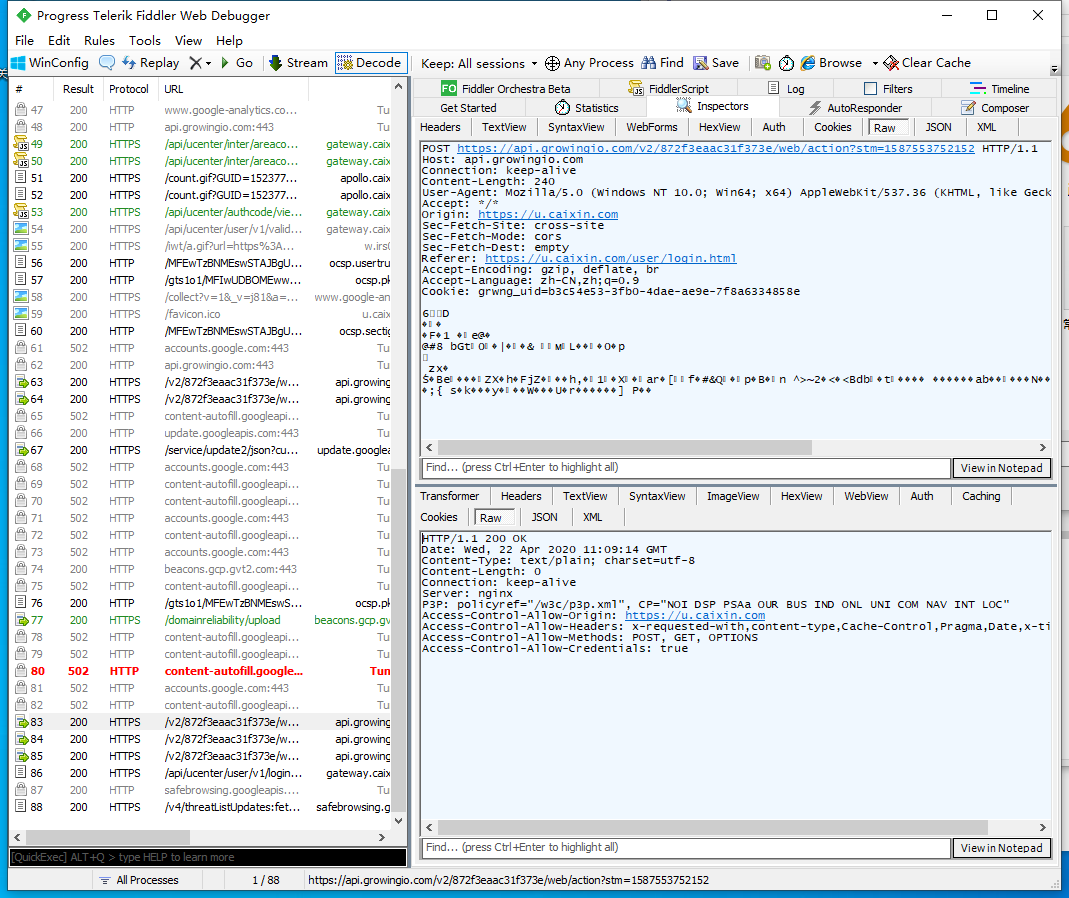Click the comment speech bubble icon
This screenshot has height=898, width=1069.
pyautogui.click(x=107, y=63)
